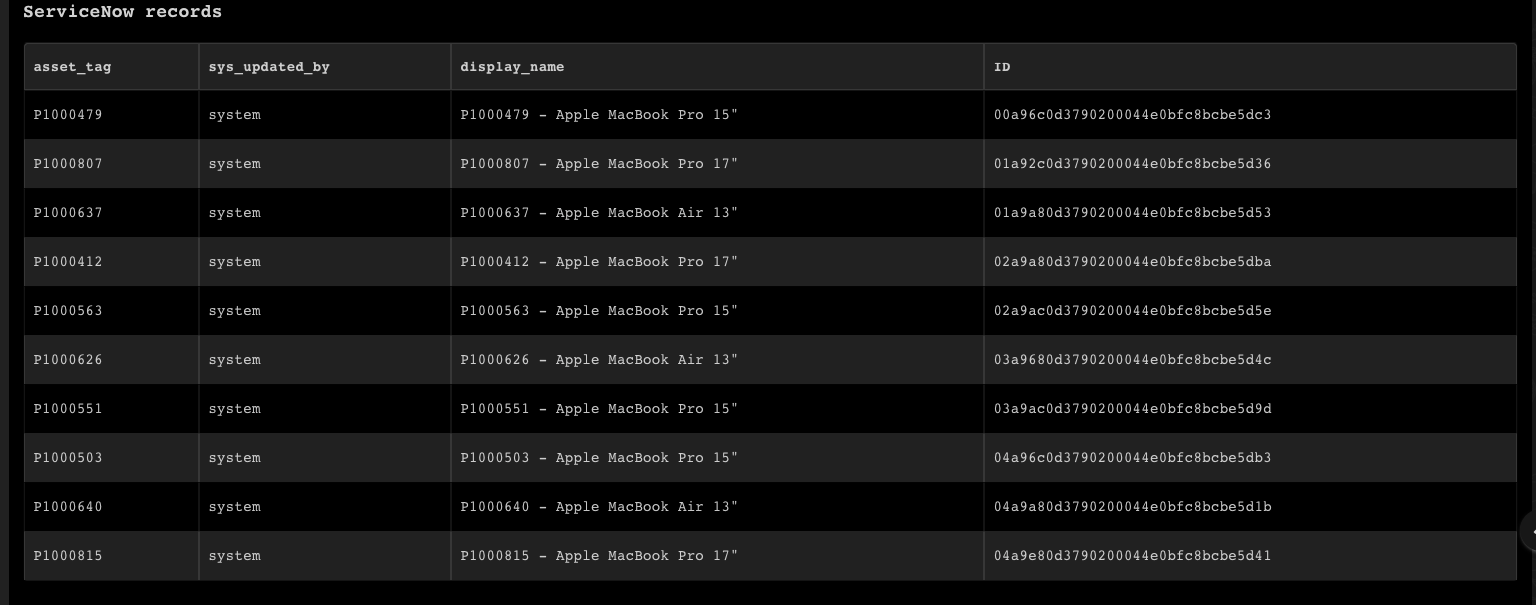Click the asset_tag column header
This screenshot has height=605, width=1536.
click(72, 67)
